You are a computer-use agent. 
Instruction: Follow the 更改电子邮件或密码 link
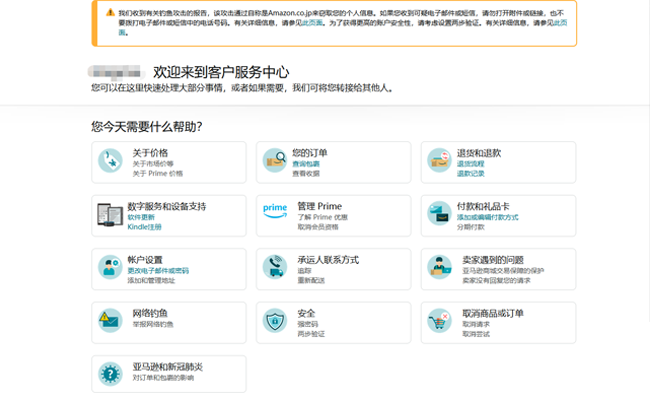tap(158, 271)
